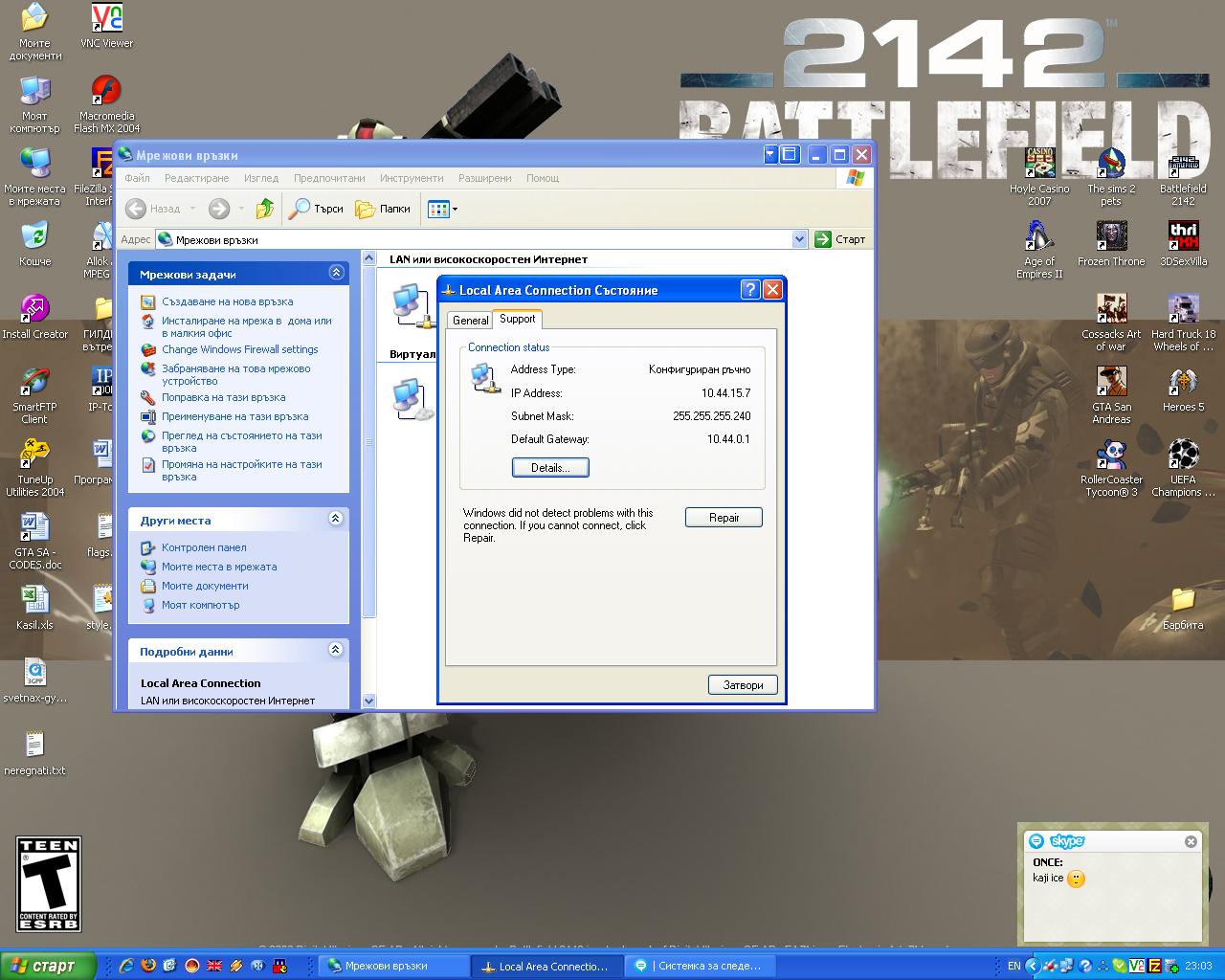Open Моят компютър desktop icon

tap(34, 104)
